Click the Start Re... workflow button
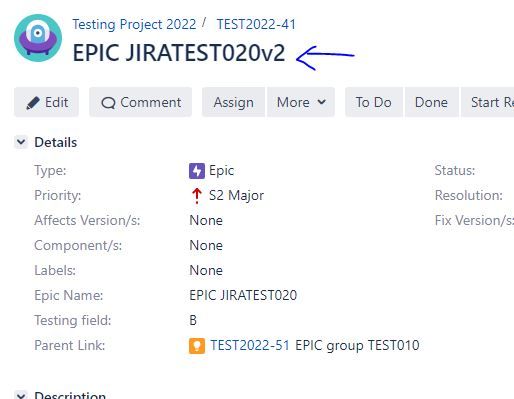The width and height of the screenshot is (514, 399). tap(488, 102)
